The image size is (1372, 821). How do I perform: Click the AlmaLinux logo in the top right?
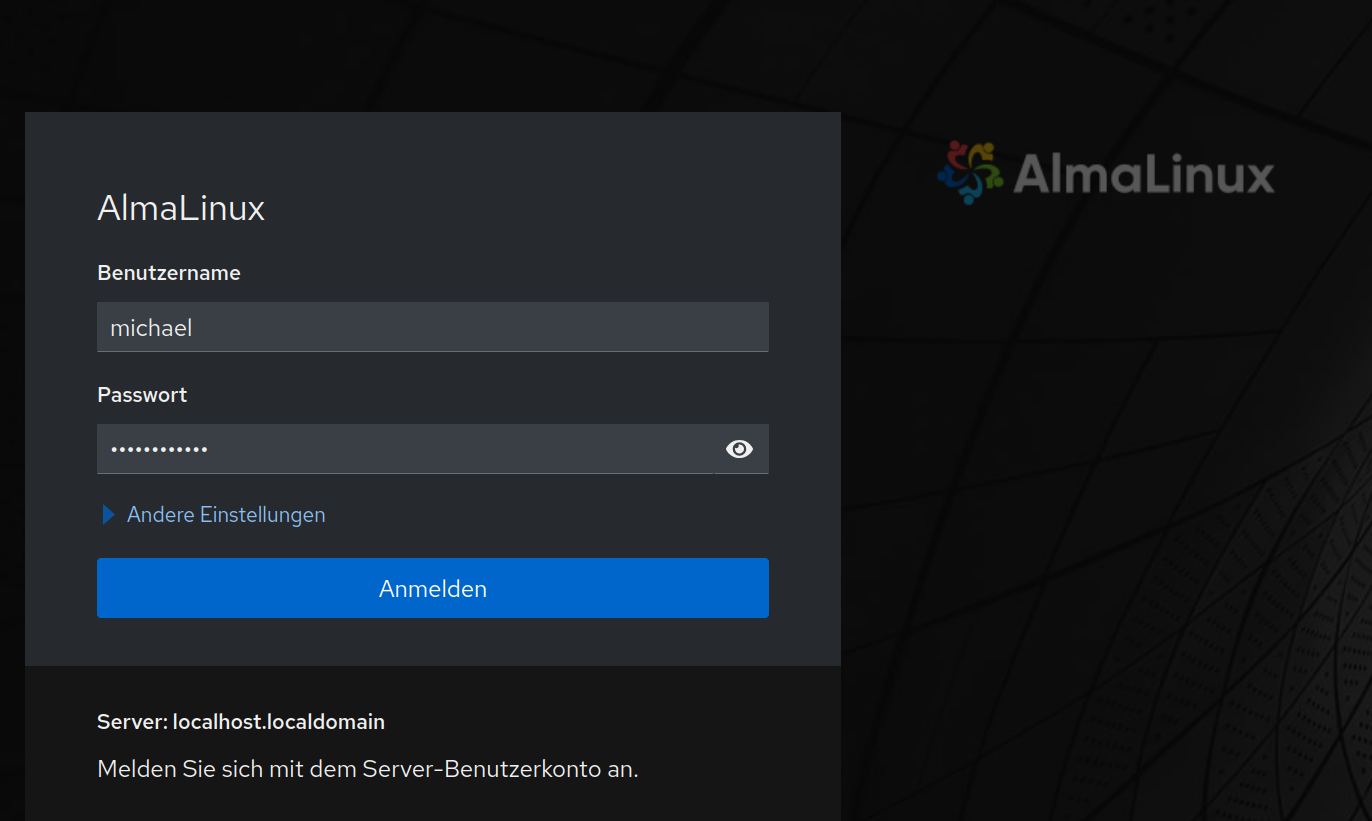click(1103, 174)
